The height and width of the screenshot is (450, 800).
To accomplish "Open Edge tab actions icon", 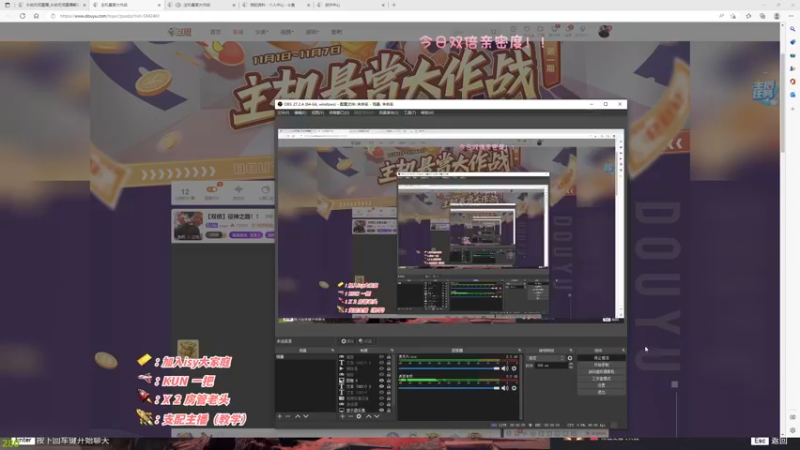I will 7,5.
